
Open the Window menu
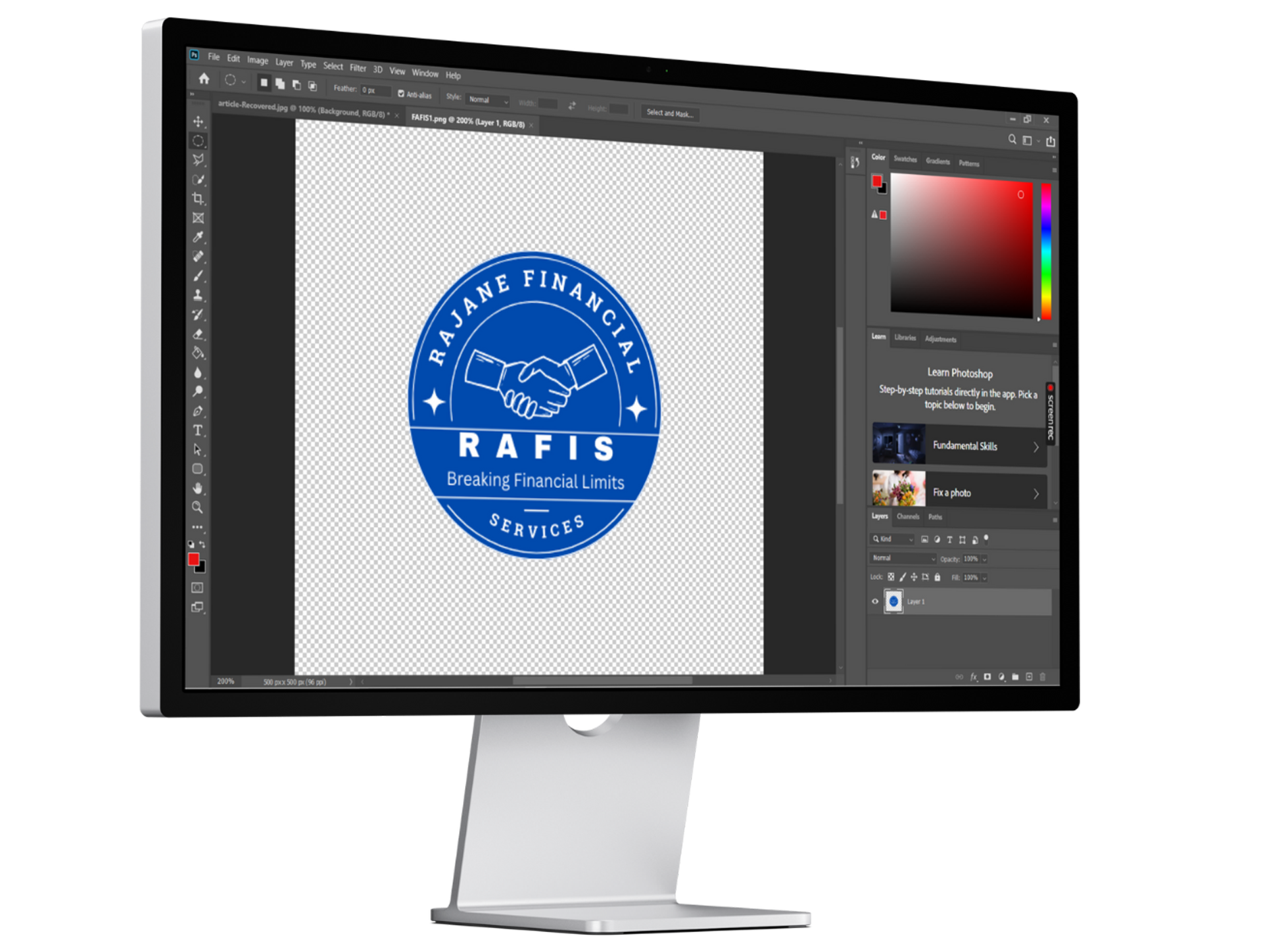click(425, 73)
